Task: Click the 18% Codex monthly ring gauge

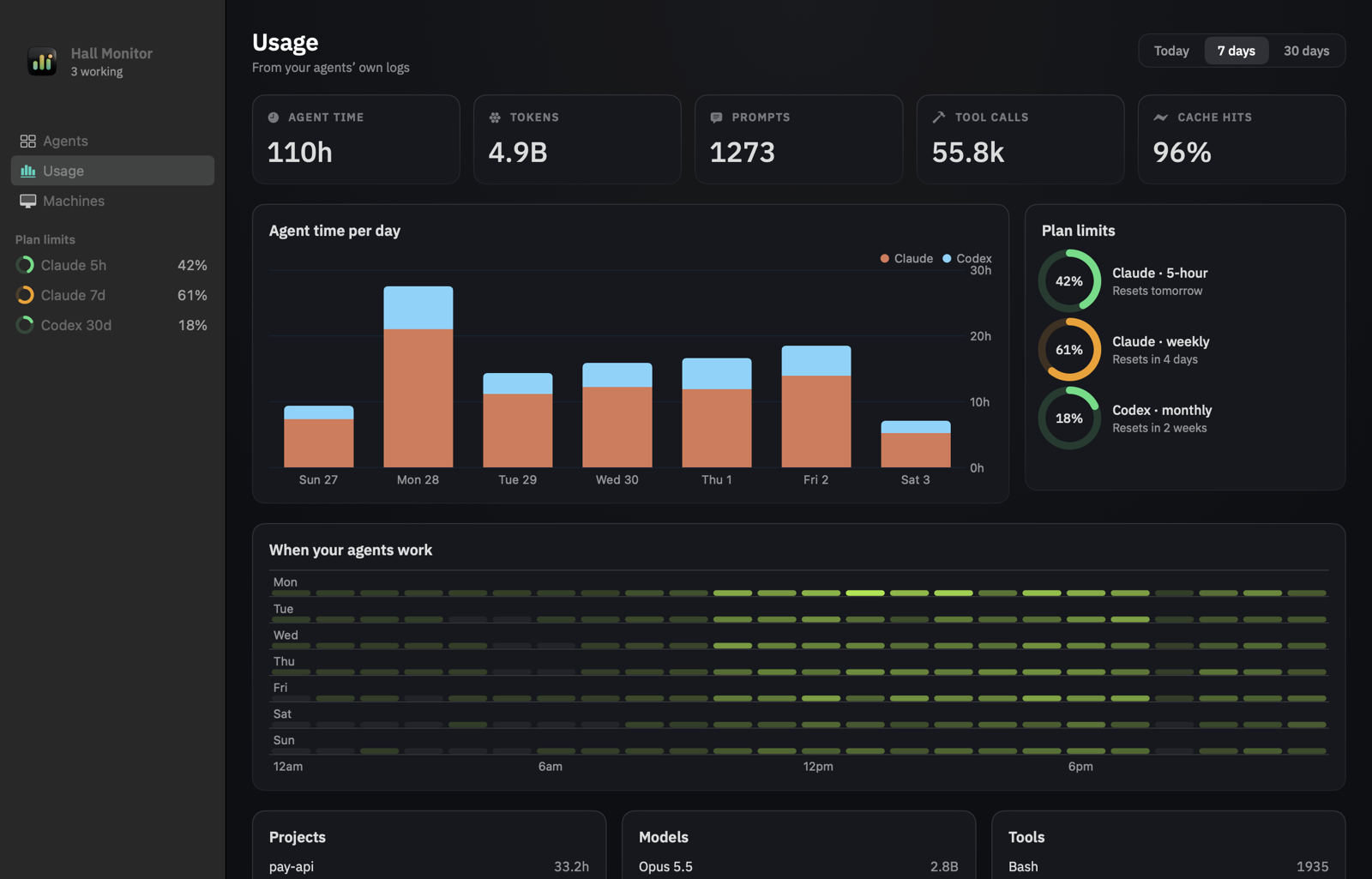Action: 1069,418
